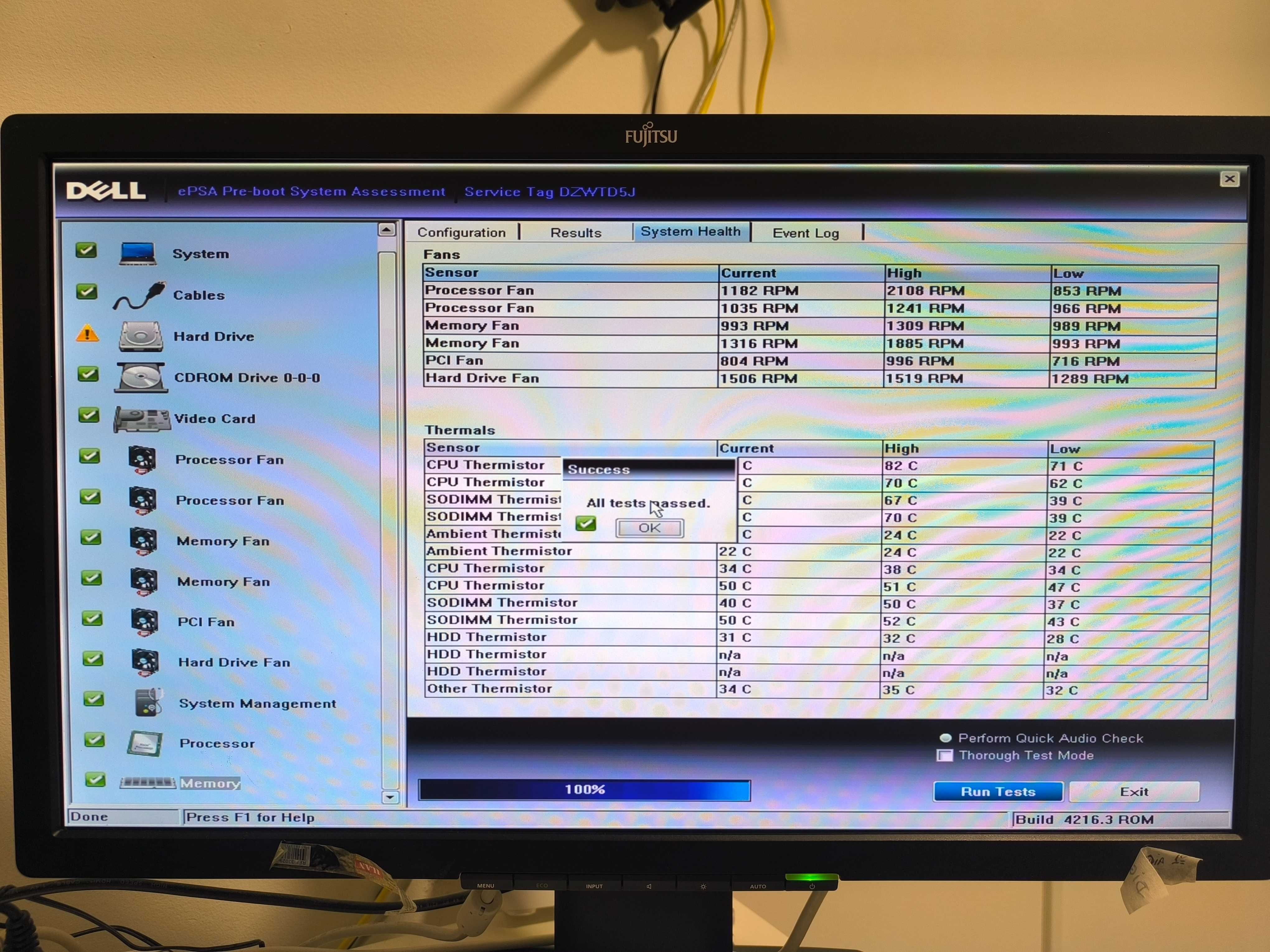This screenshot has height=952, width=1270.
Task: Click the Video Card label
Action: (215, 419)
